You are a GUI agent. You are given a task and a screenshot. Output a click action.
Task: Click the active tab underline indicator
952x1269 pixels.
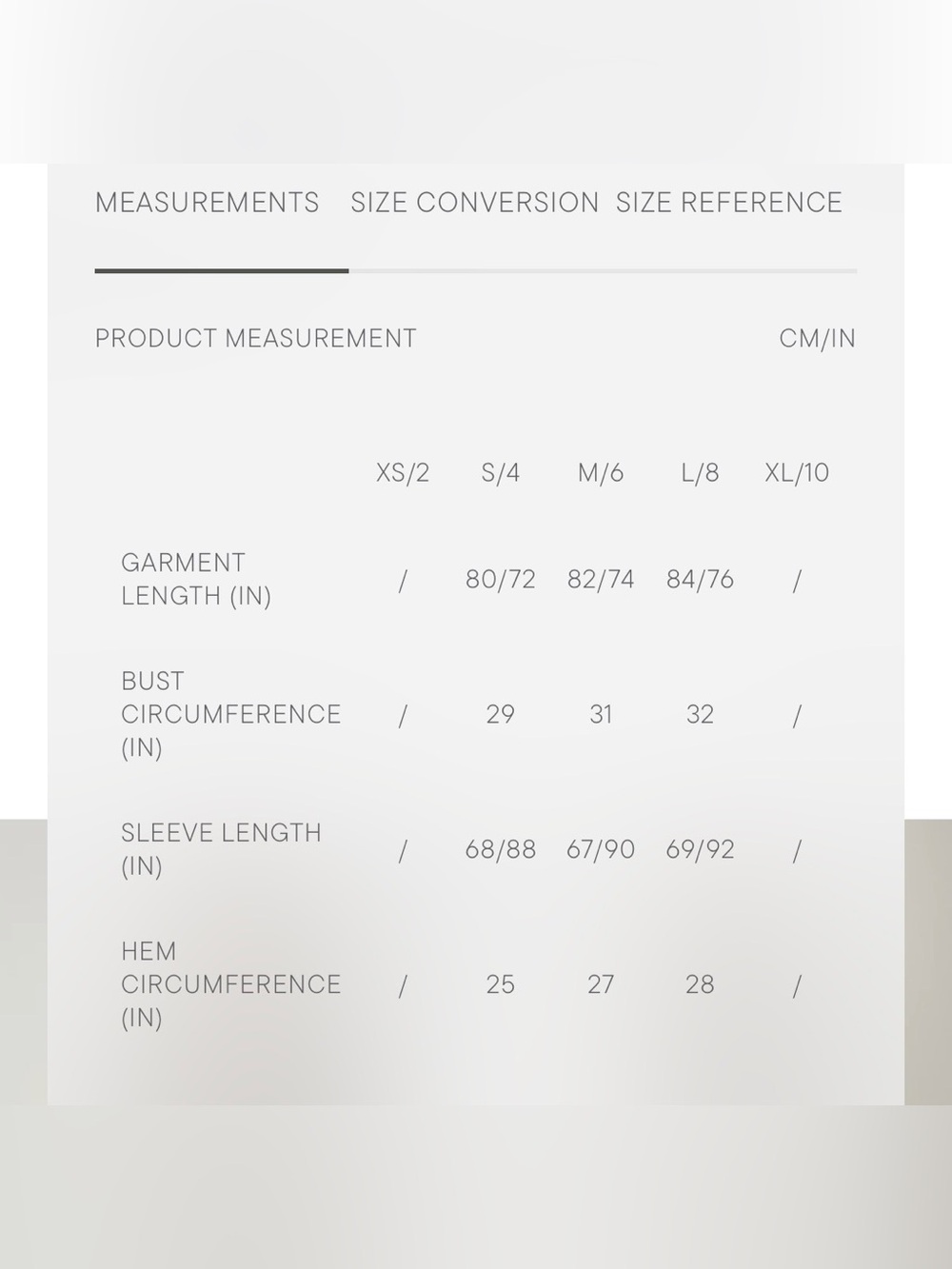[222, 271]
